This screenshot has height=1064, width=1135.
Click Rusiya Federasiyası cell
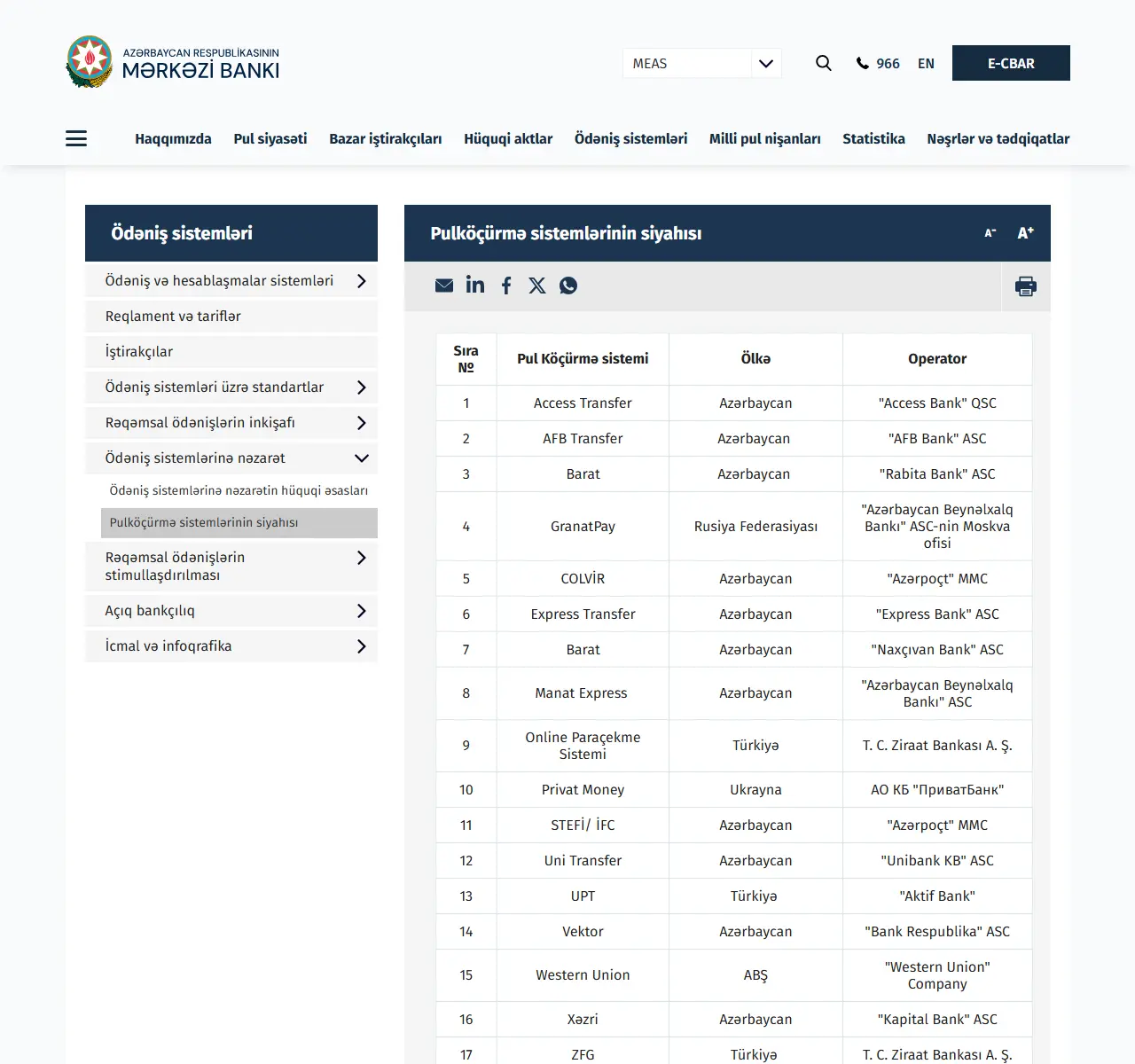click(755, 527)
